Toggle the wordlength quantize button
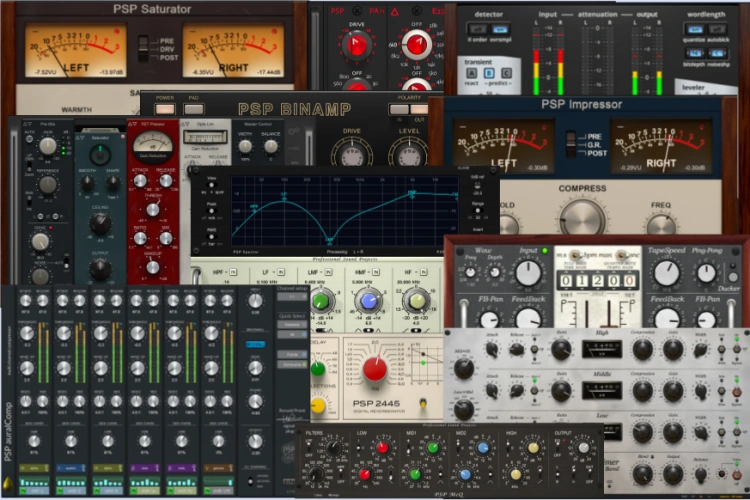This screenshot has width=750, height=500. (x=695, y=30)
